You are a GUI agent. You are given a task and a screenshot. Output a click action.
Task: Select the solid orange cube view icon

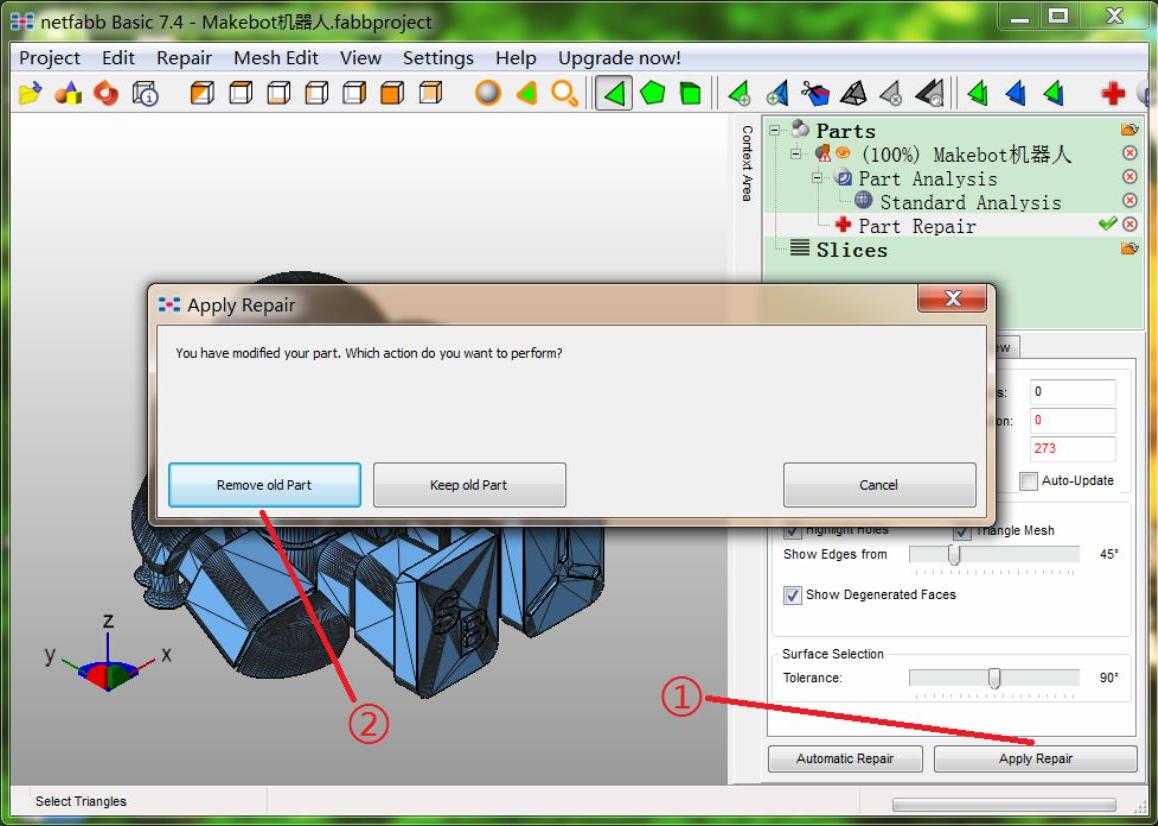[392, 94]
